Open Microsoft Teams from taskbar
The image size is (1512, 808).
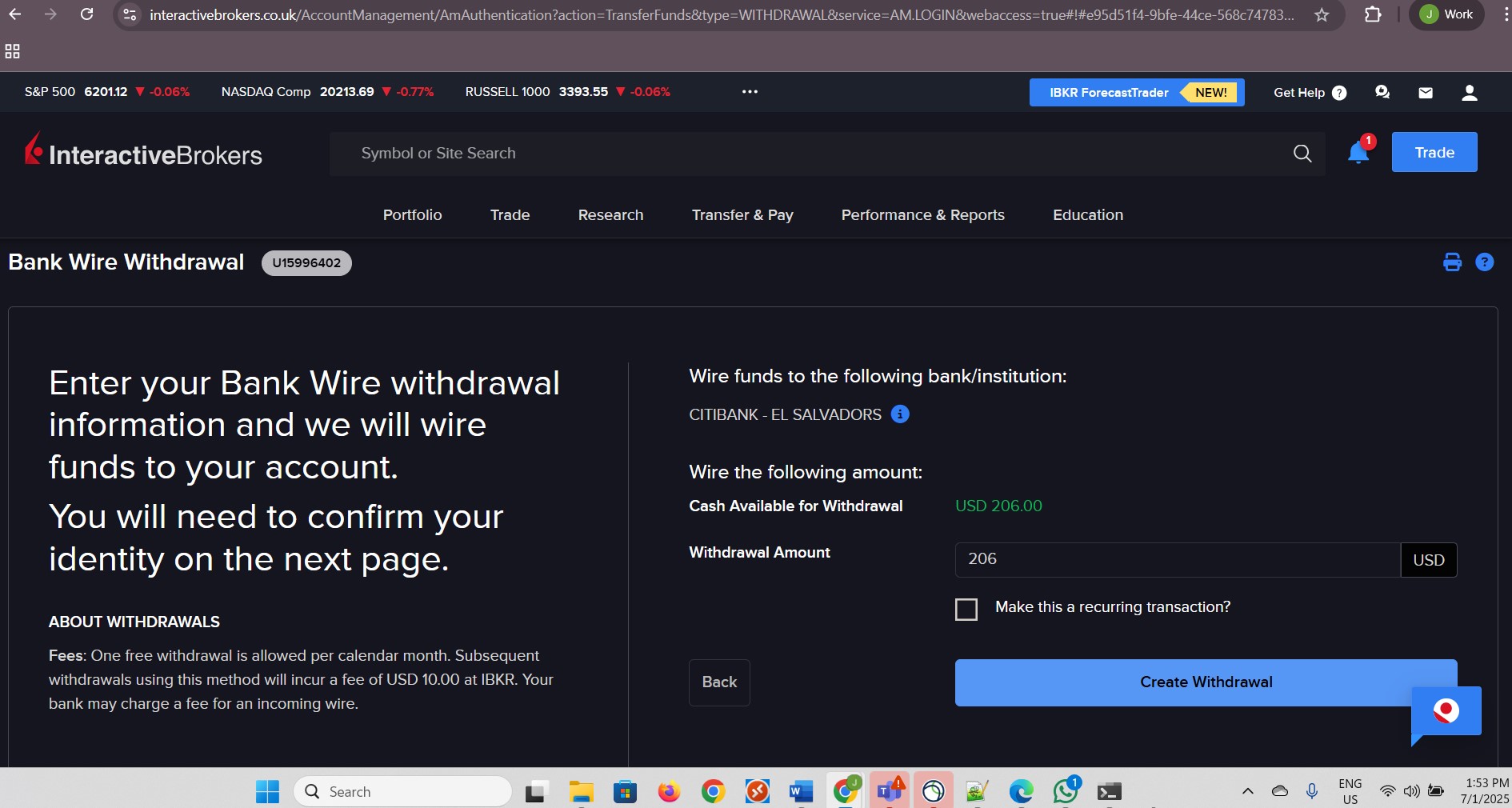tap(890, 791)
